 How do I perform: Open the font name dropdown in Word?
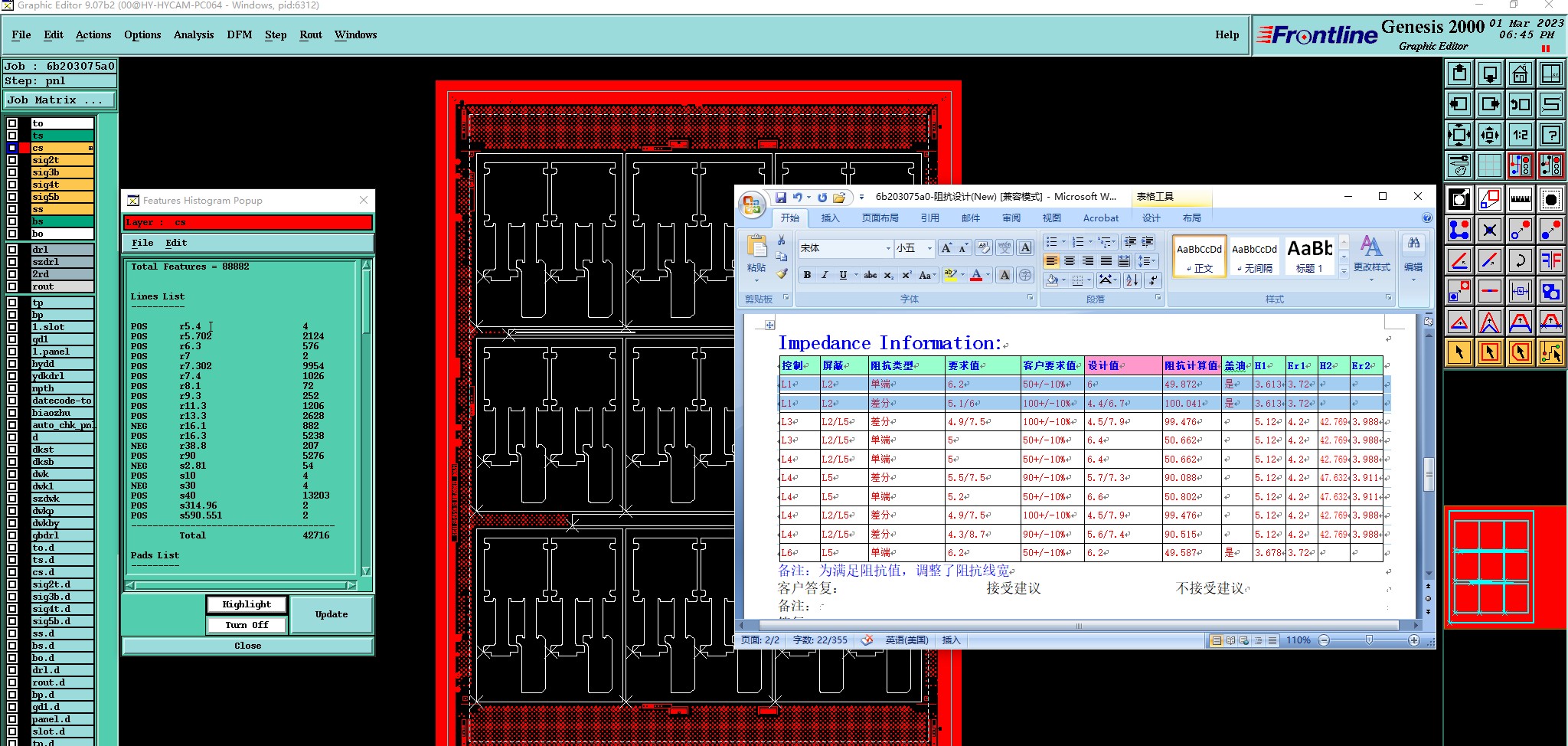[x=888, y=248]
